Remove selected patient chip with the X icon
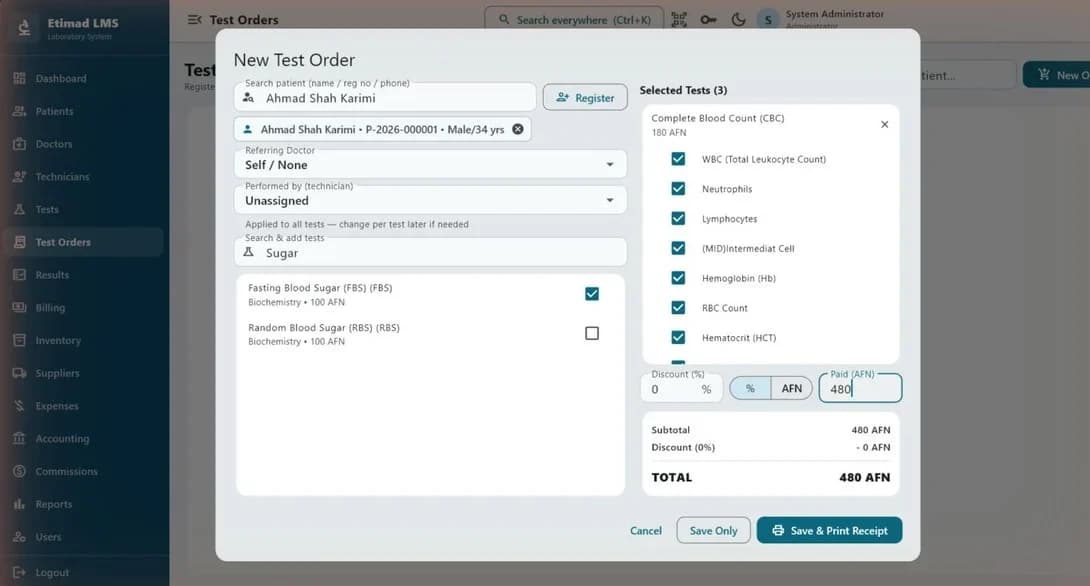Viewport: 1090px width, 586px height. [x=518, y=129]
